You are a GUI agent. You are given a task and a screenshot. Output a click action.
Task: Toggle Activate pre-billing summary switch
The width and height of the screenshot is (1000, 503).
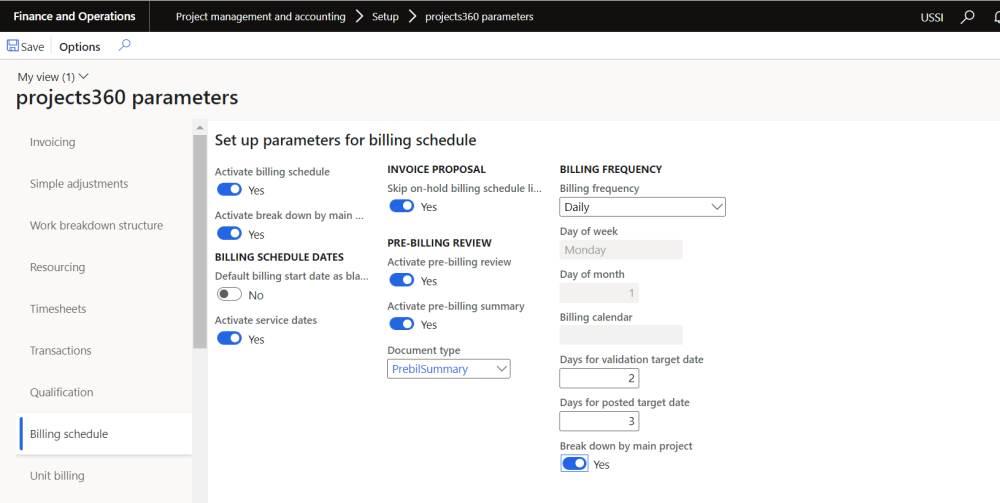[401, 324]
